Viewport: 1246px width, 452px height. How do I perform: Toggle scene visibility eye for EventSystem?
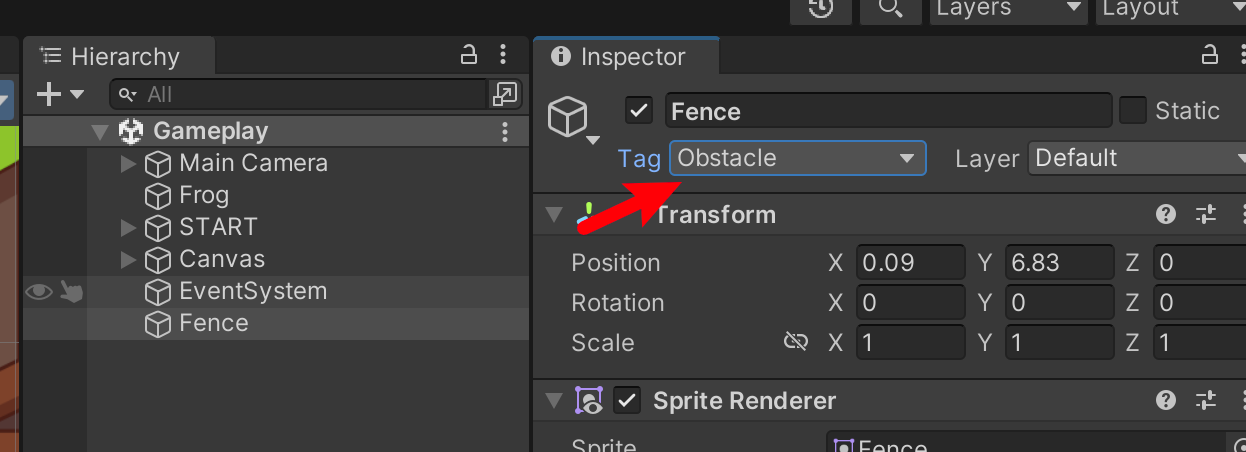coord(39,291)
